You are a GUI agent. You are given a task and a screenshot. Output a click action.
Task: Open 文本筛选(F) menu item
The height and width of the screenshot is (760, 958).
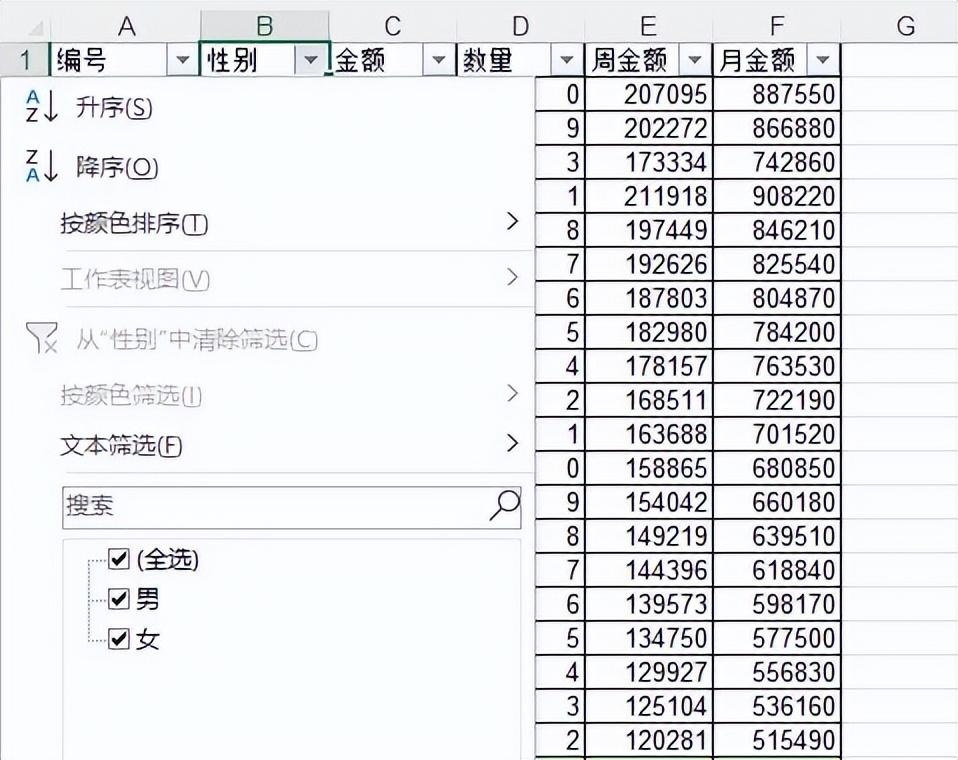(x=121, y=445)
